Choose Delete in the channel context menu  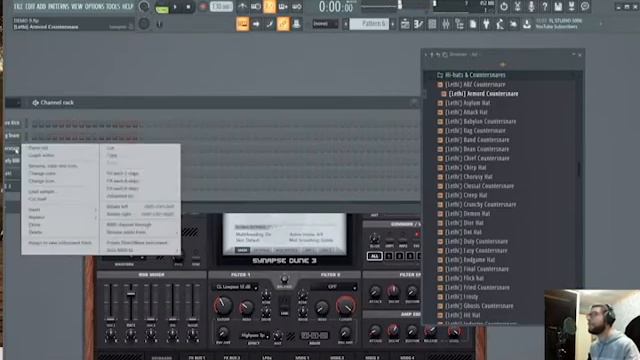coord(36,232)
